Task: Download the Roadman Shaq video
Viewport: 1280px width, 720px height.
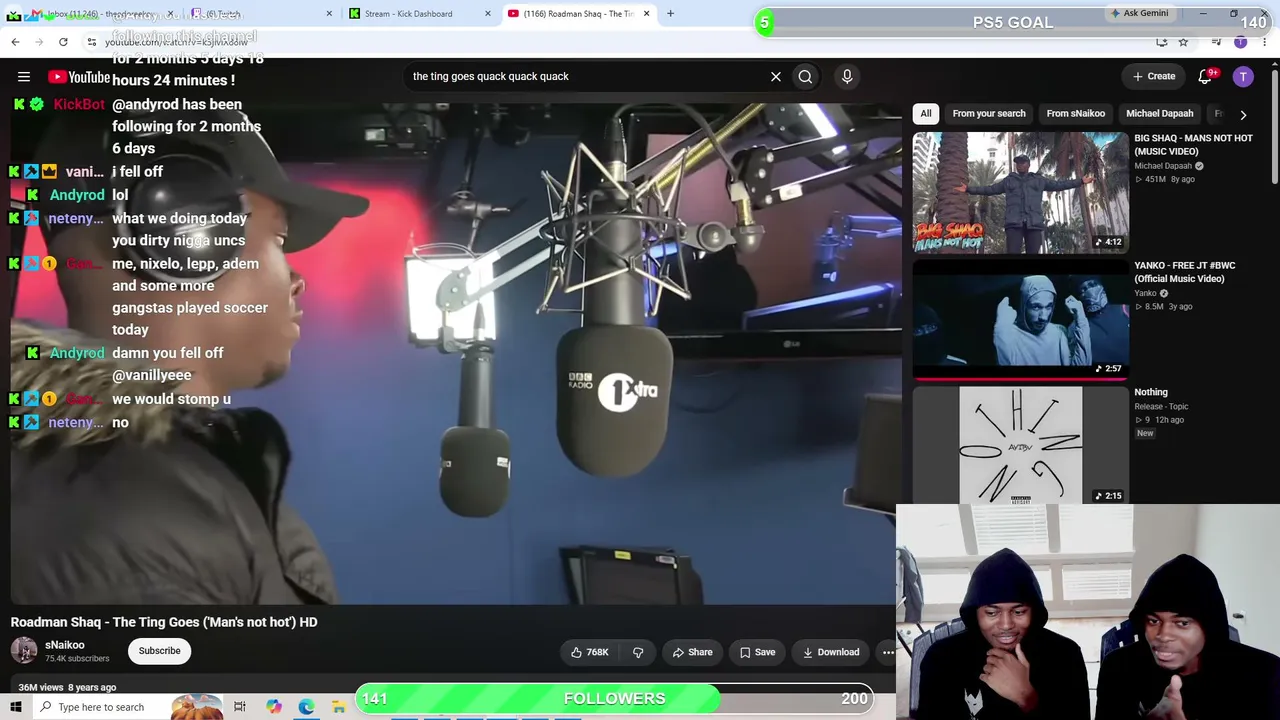Action: pyautogui.click(x=831, y=652)
